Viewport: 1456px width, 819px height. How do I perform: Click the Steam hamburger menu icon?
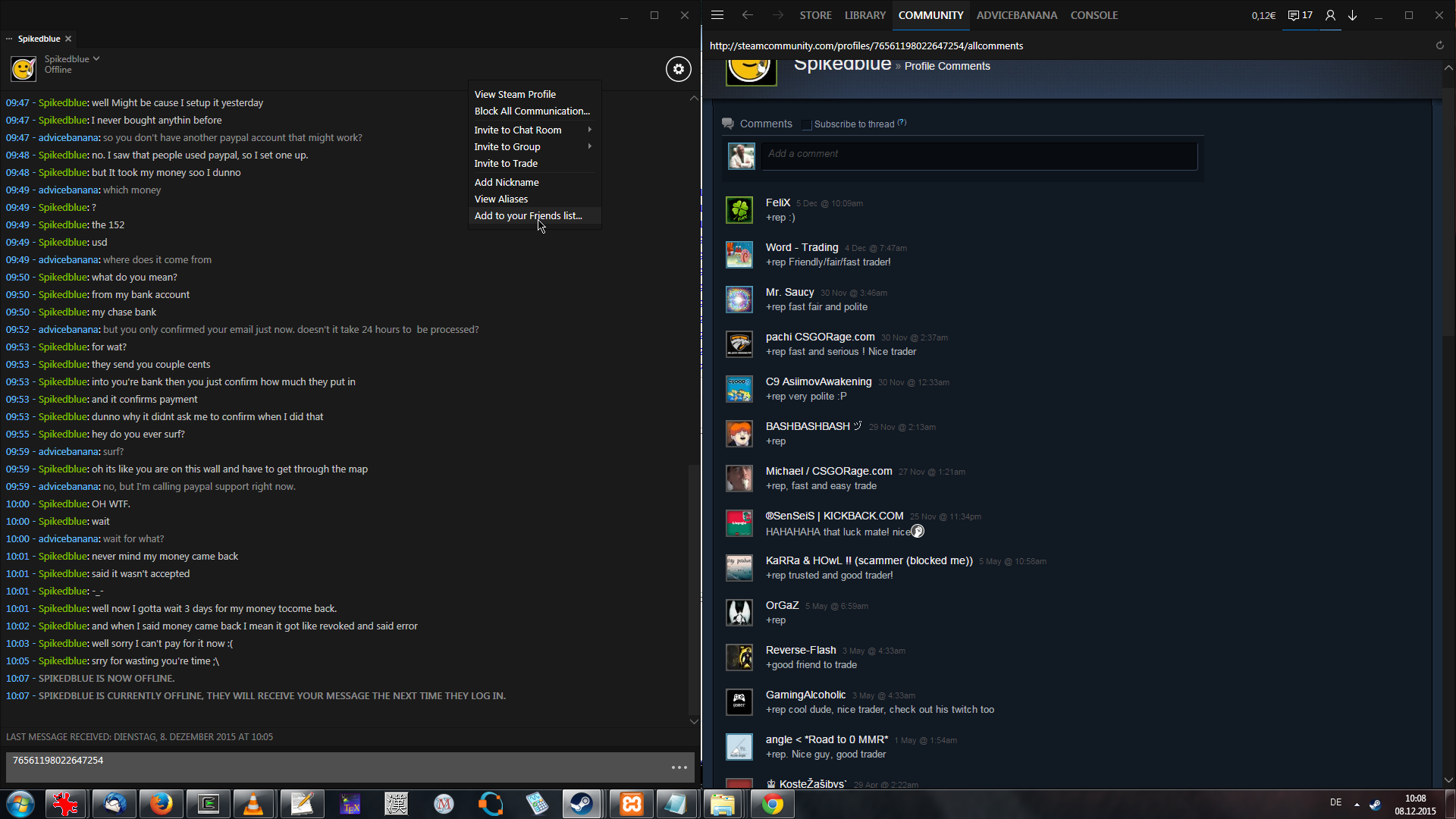pos(717,15)
